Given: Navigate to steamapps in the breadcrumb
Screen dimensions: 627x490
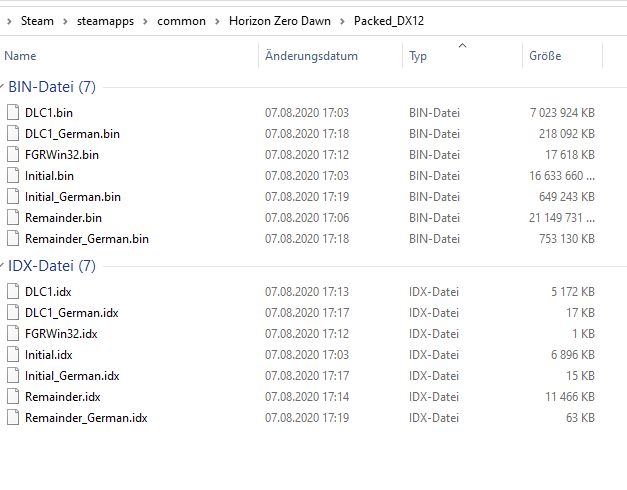Looking at the screenshot, I should [106, 21].
